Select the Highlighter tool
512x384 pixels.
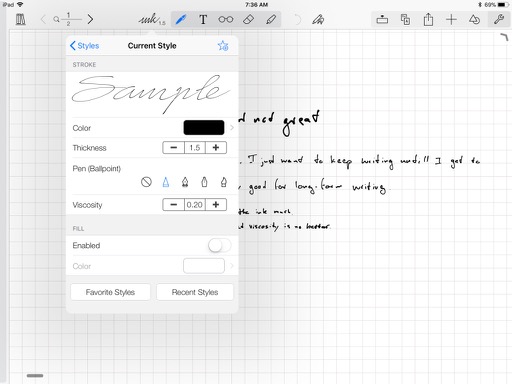point(271,19)
